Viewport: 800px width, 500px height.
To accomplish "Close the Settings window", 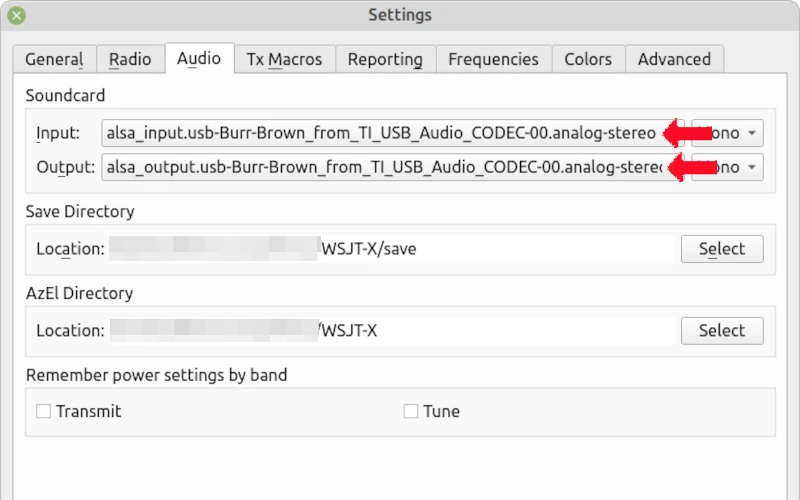I will point(17,15).
